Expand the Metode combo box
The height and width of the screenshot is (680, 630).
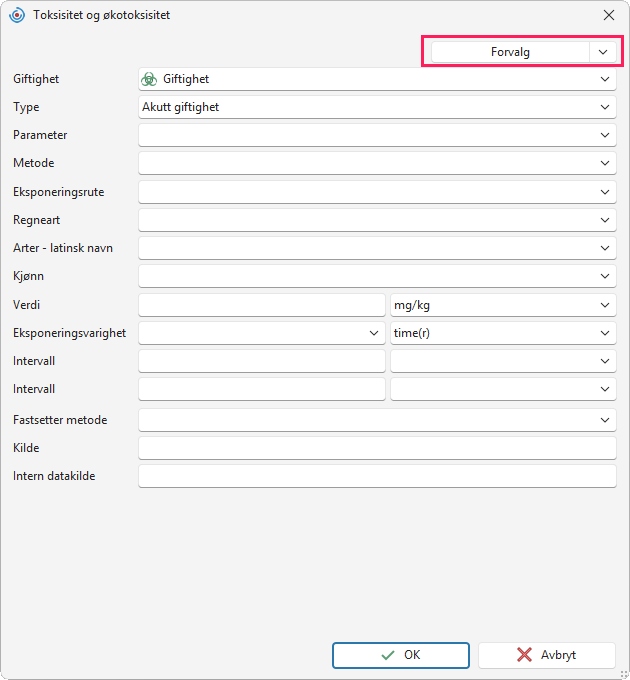[x=377, y=163]
